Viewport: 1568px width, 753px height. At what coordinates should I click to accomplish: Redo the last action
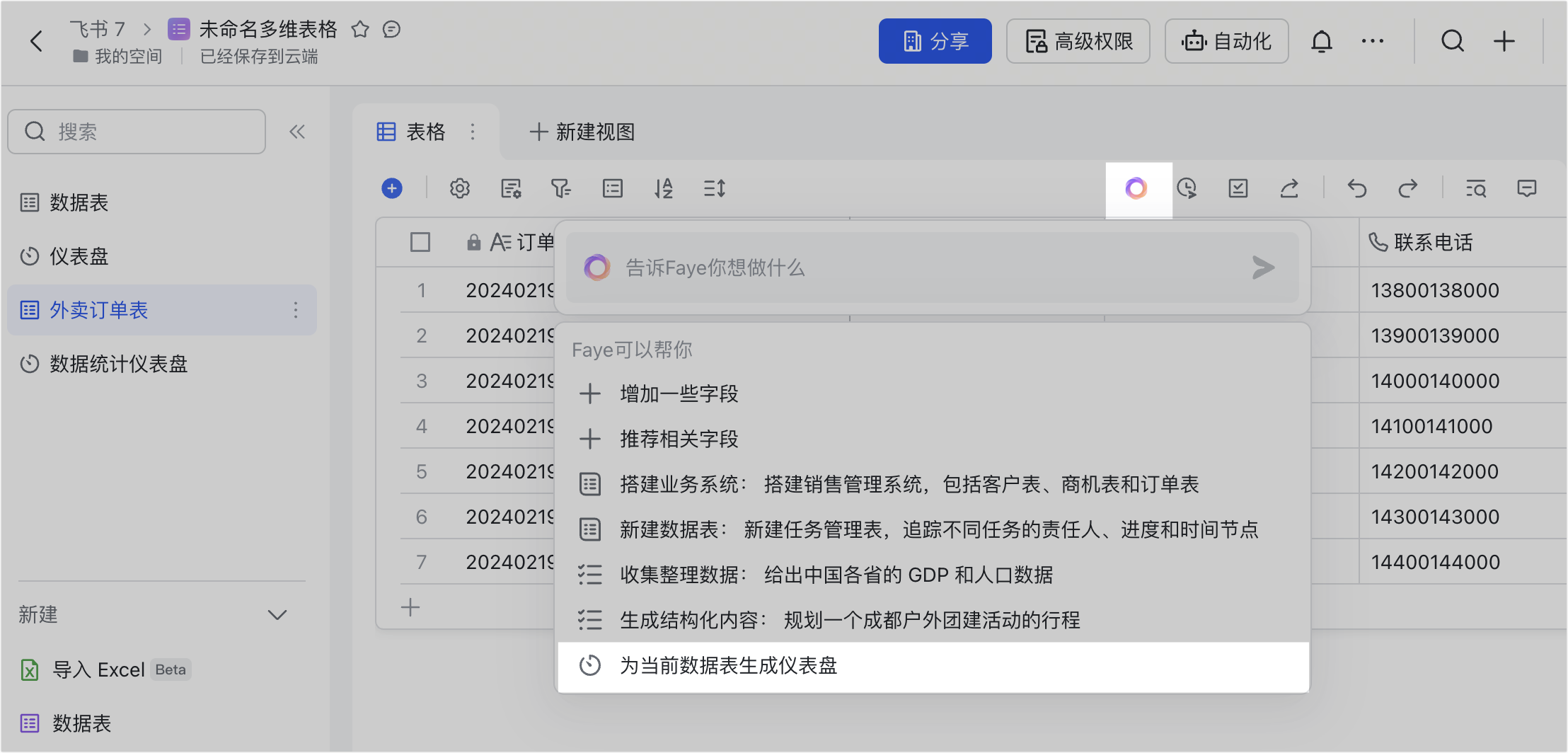tap(1408, 188)
